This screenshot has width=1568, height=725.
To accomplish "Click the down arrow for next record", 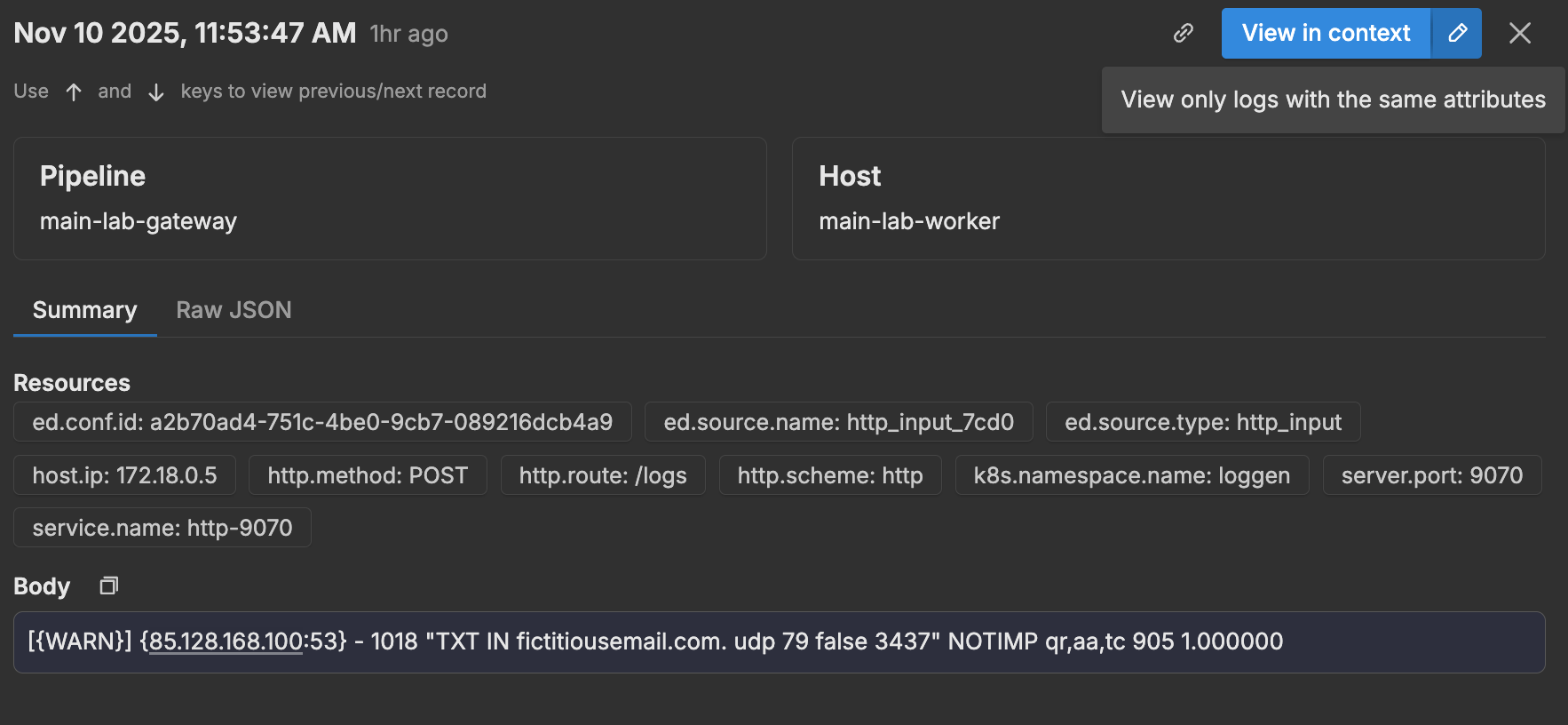I will point(156,92).
